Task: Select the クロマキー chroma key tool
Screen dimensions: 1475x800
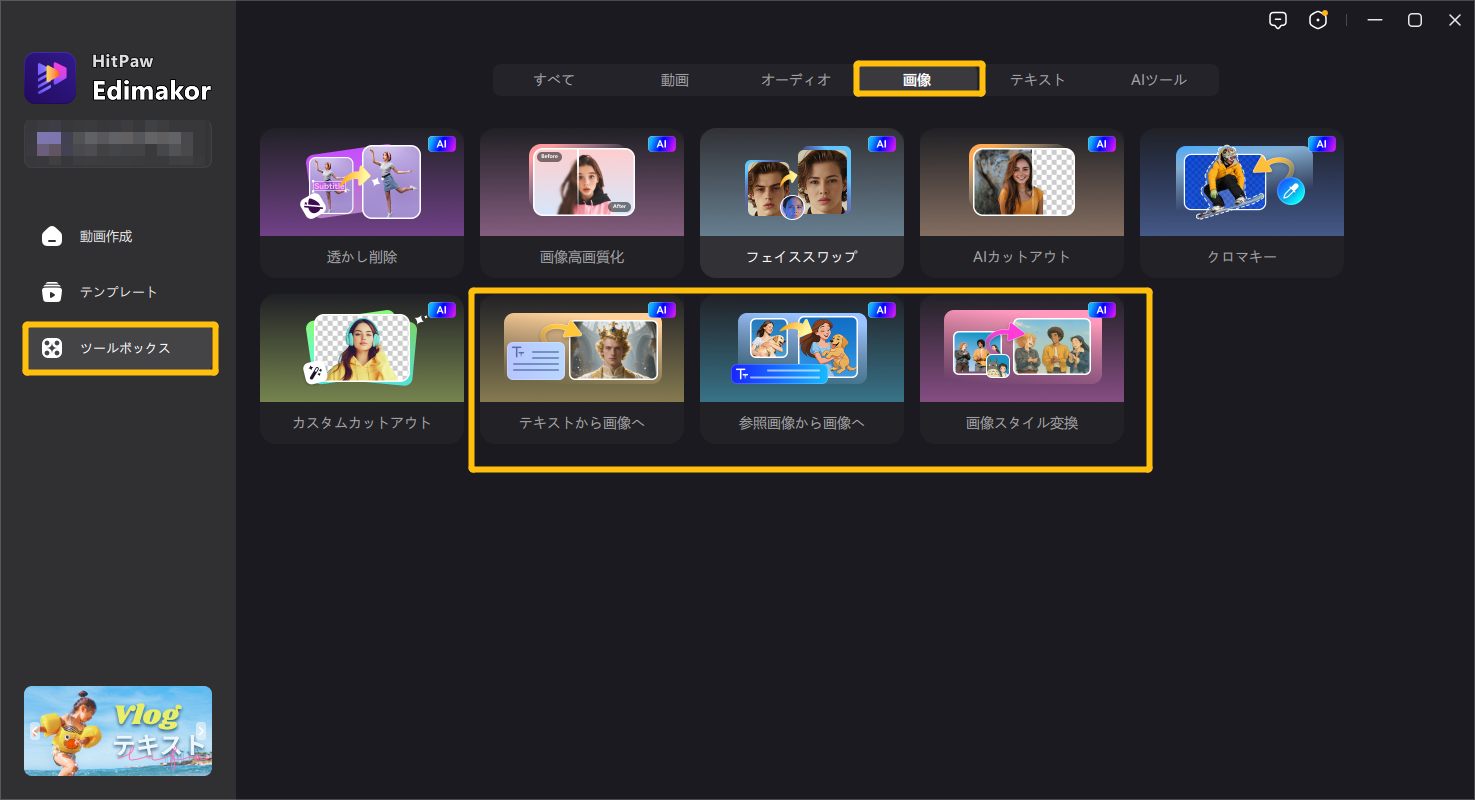Action: 1242,200
